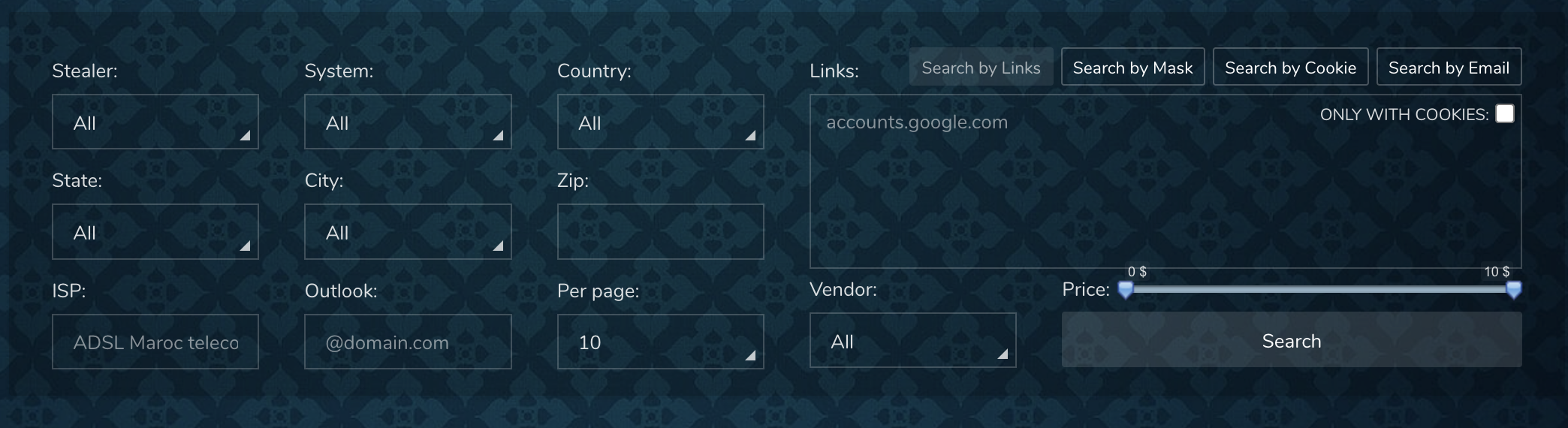The height and width of the screenshot is (428, 1568).
Task: Focus the Zip input field
Action: [660, 232]
